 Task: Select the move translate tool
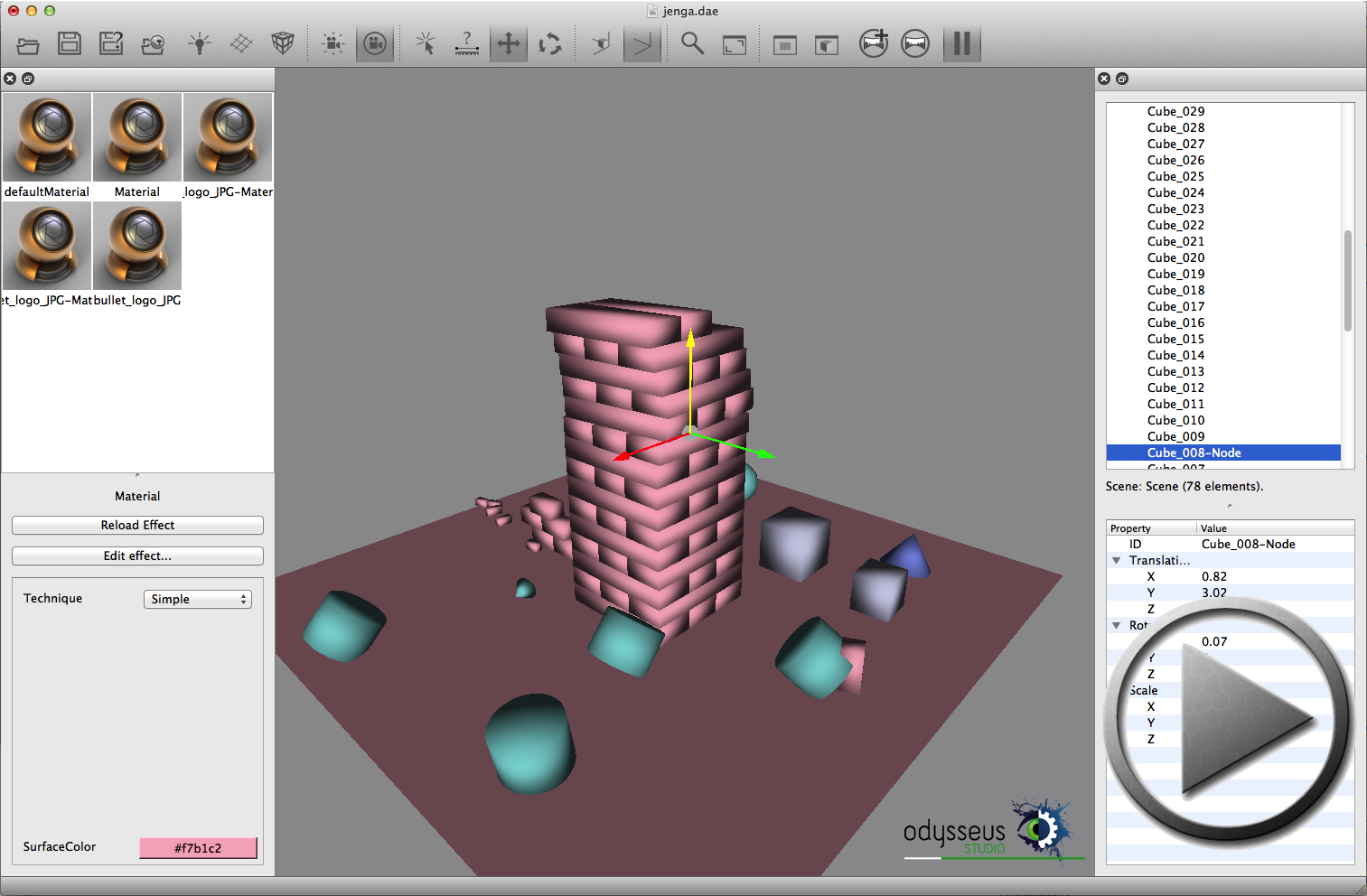coord(509,43)
